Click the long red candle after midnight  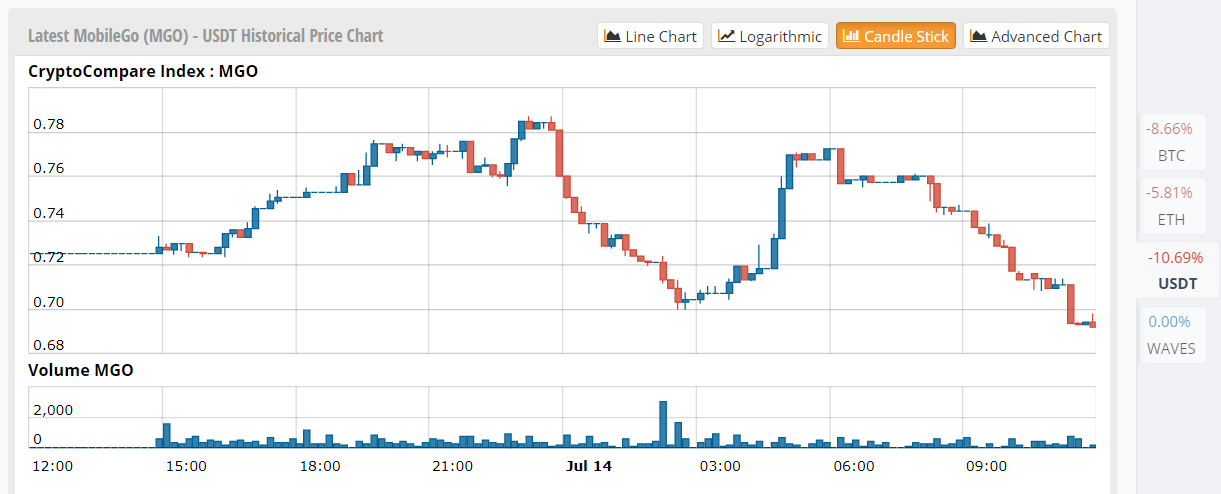click(x=560, y=153)
